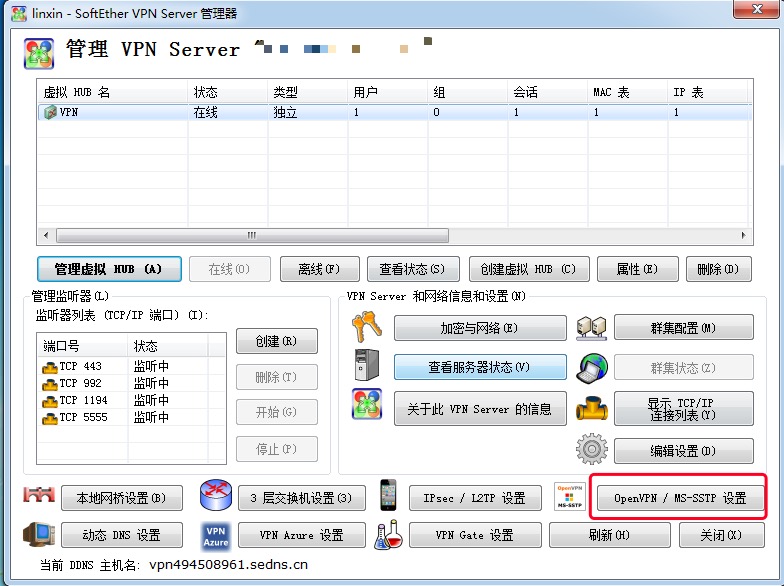Open 管理虚拟 HUB (A) button

click(109, 270)
